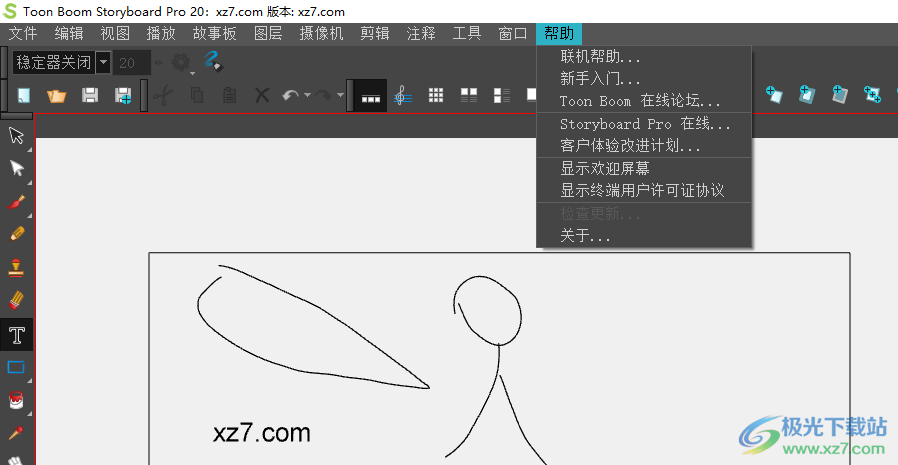The width and height of the screenshot is (898, 465).
Task: Select the solid arrow Contour Editor tool
Action: pyautogui.click(x=16, y=168)
